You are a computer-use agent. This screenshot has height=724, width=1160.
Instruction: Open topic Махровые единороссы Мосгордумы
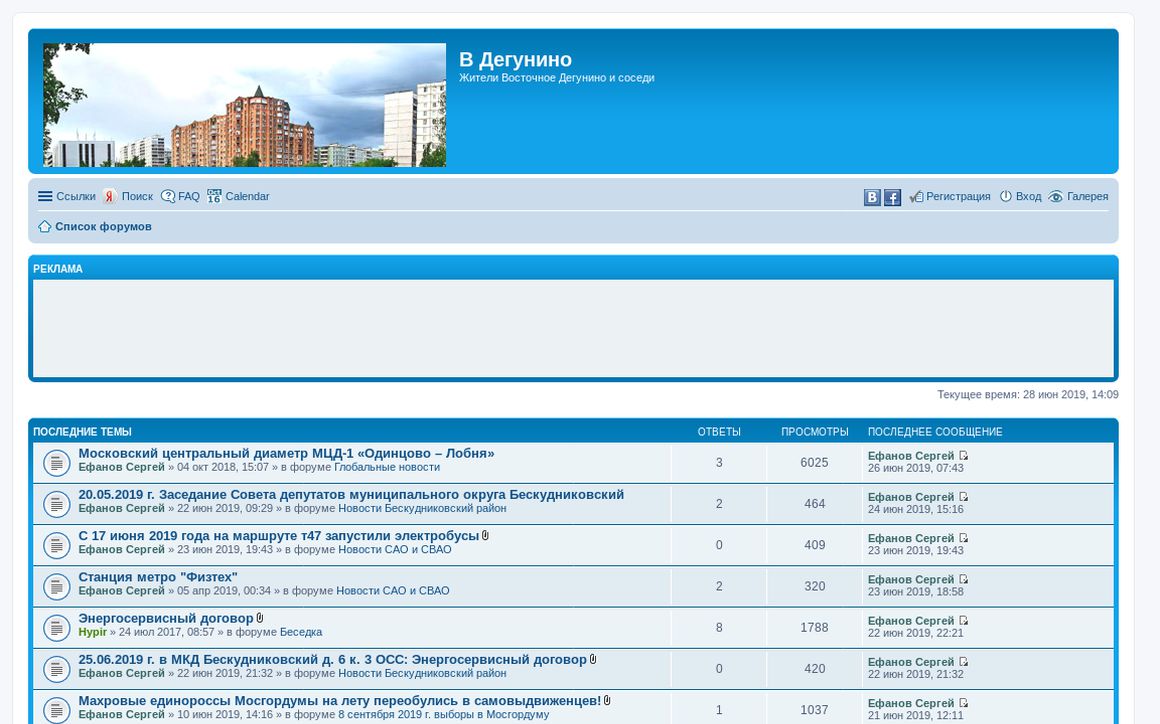point(340,701)
